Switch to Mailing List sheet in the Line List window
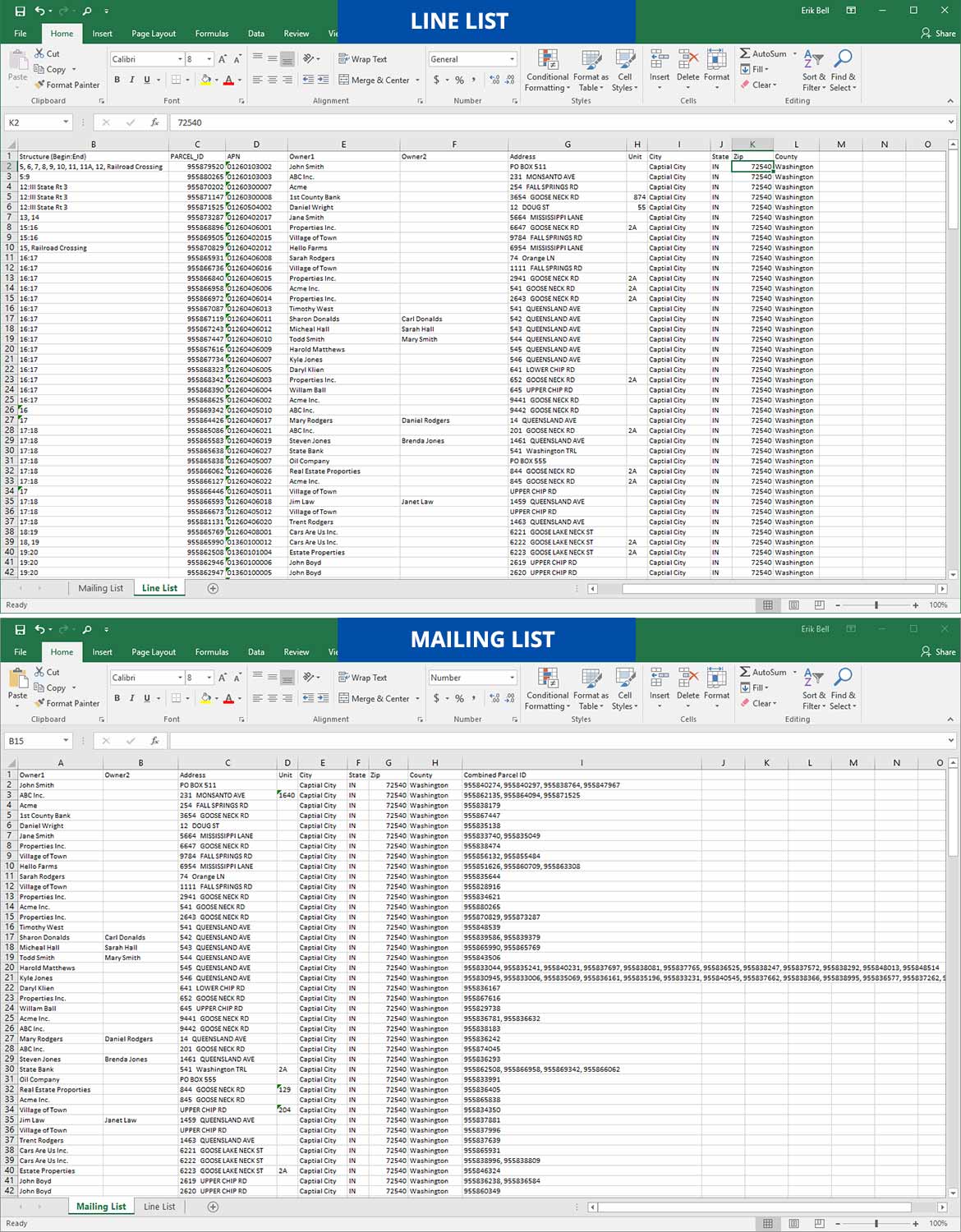The width and height of the screenshot is (961, 1232). 100,588
